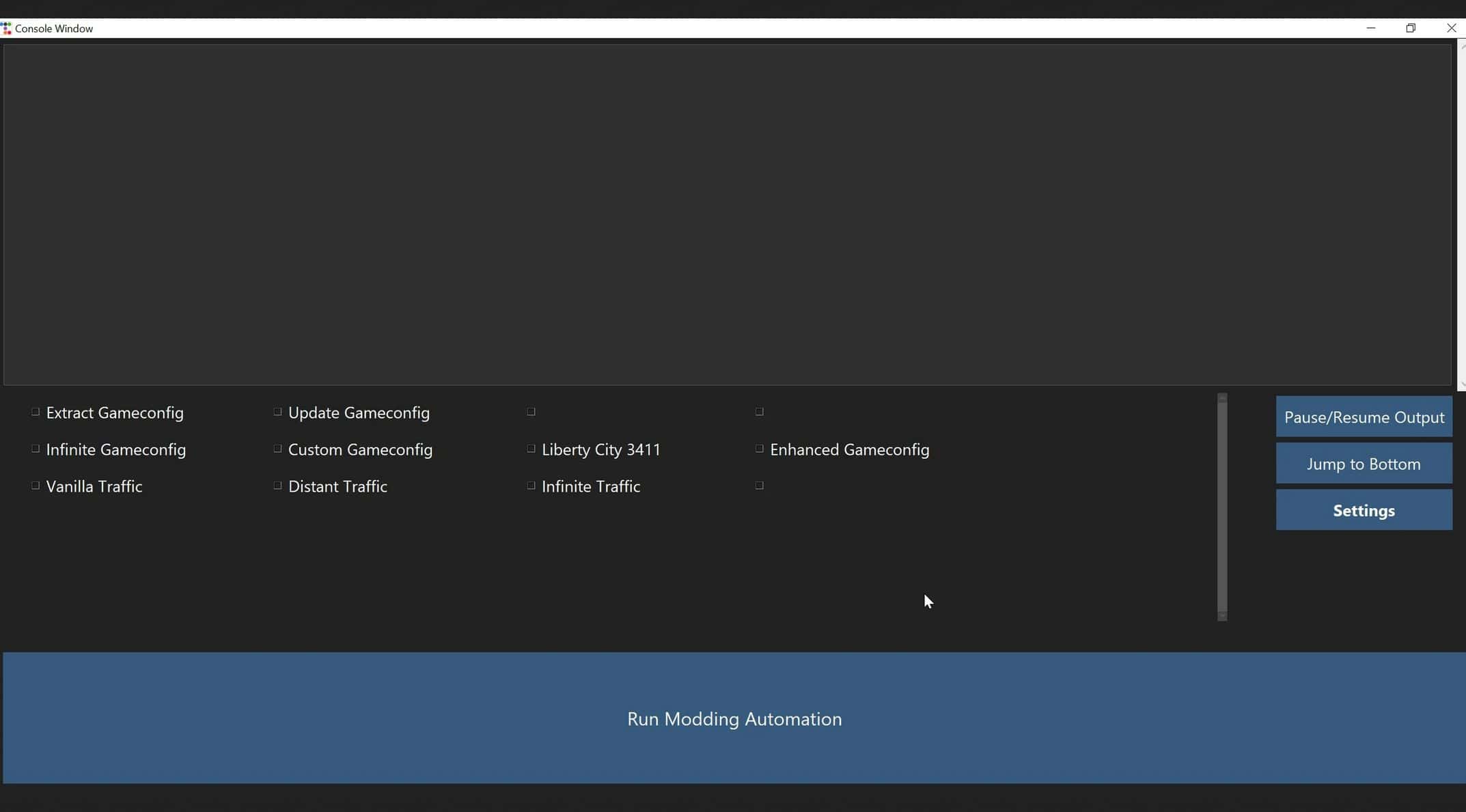
Task: Click inside the console output area
Action: tap(727, 214)
